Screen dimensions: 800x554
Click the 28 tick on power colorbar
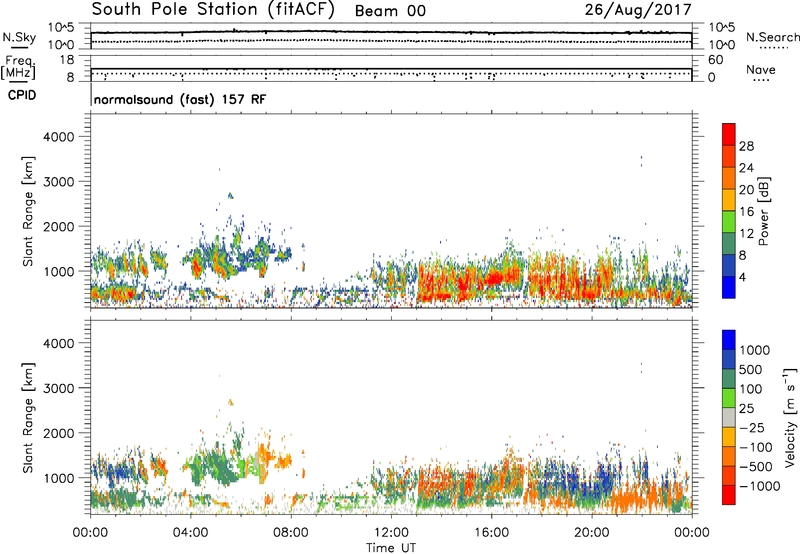[x=746, y=146]
